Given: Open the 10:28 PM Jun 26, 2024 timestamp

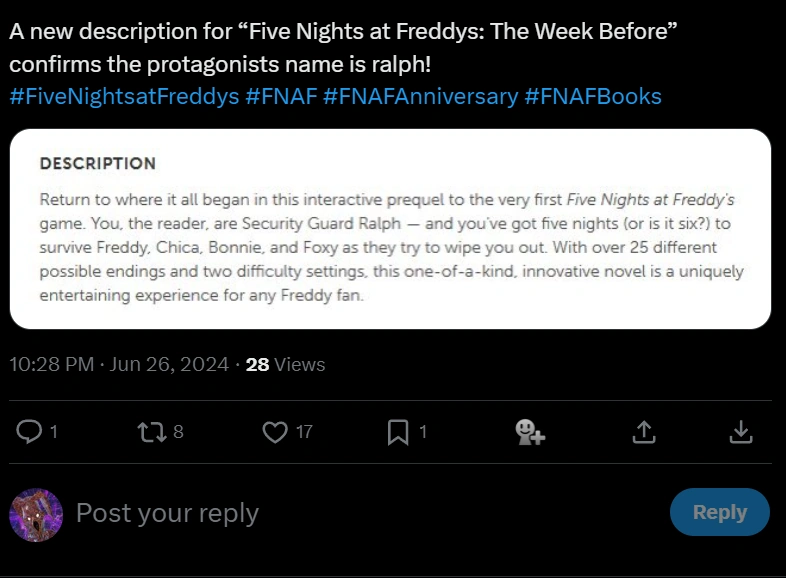Looking at the screenshot, I should pos(119,365).
